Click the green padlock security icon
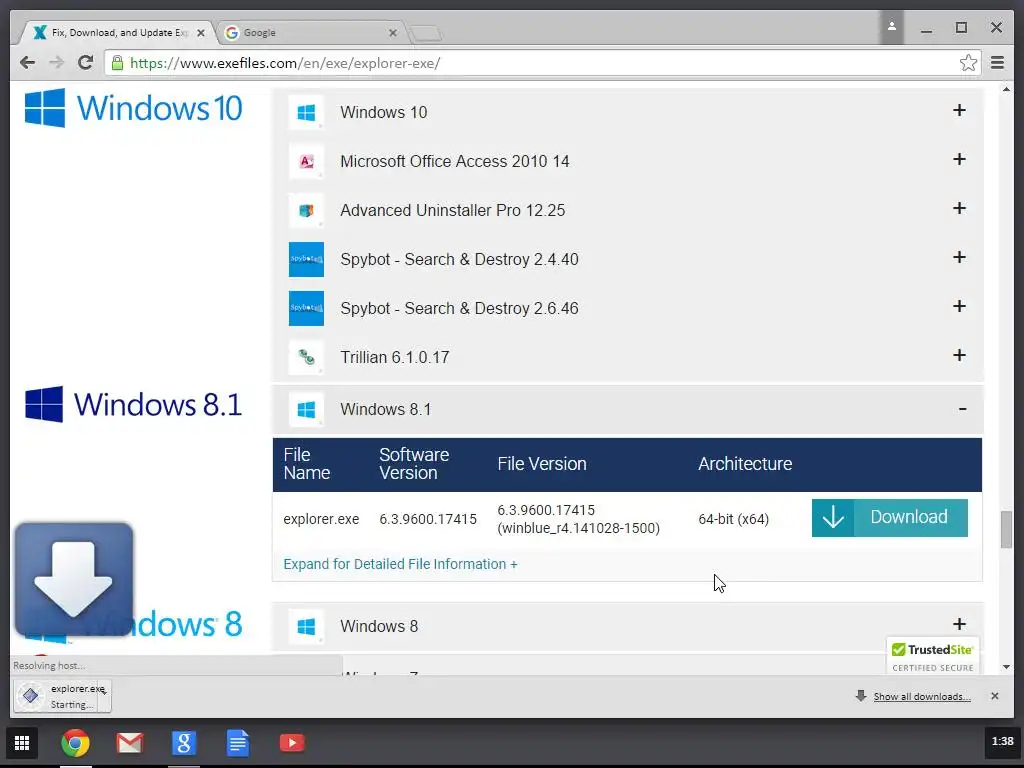1024x768 pixels. click(x=118, y=63)
